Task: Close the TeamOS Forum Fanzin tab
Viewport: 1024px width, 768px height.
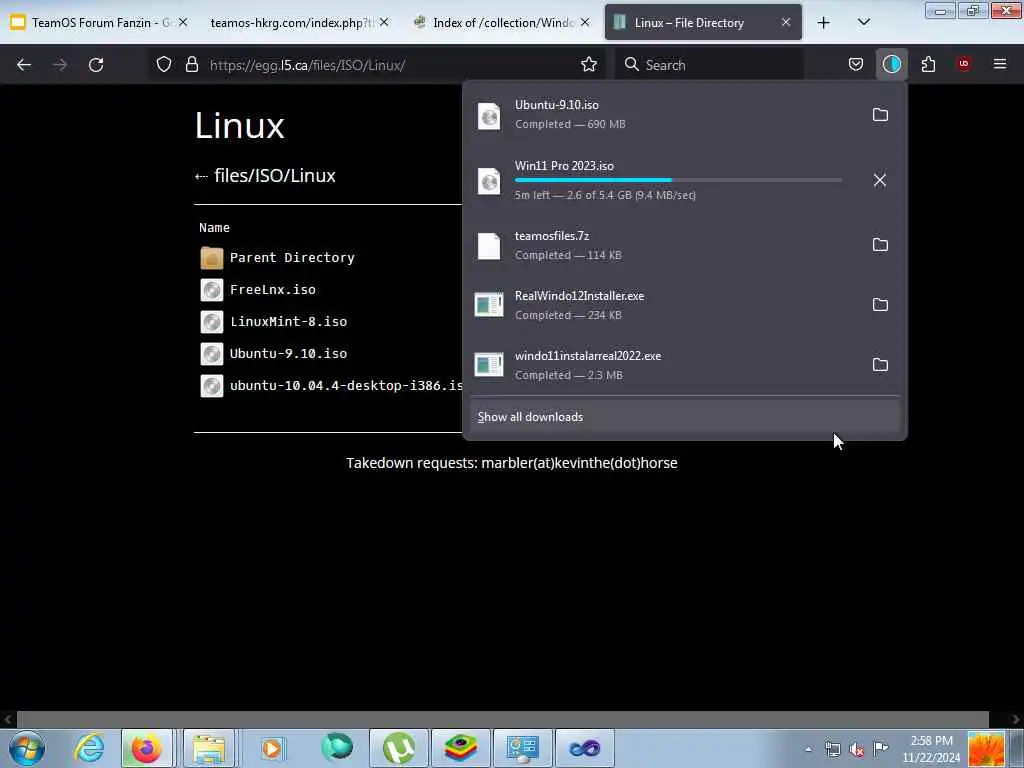Action: (183, 23)
